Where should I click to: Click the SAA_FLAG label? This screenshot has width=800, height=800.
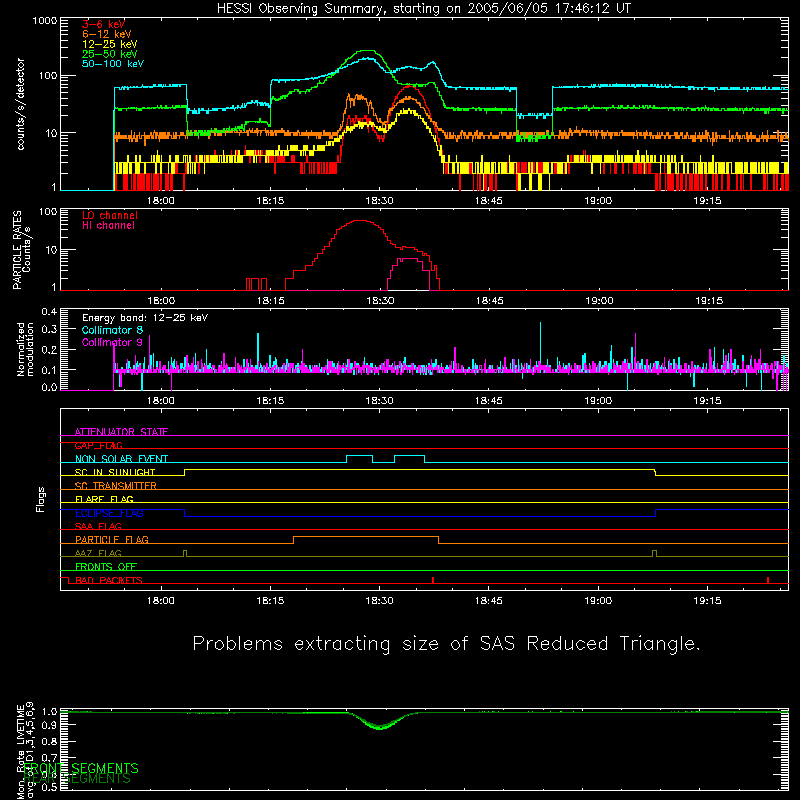click(98, 526)
